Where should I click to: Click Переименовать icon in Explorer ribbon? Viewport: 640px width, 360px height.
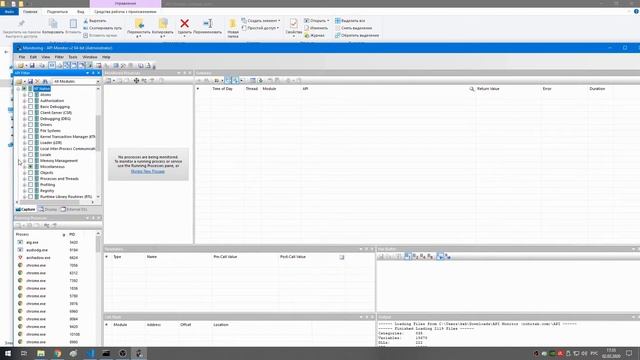point(207,24)
